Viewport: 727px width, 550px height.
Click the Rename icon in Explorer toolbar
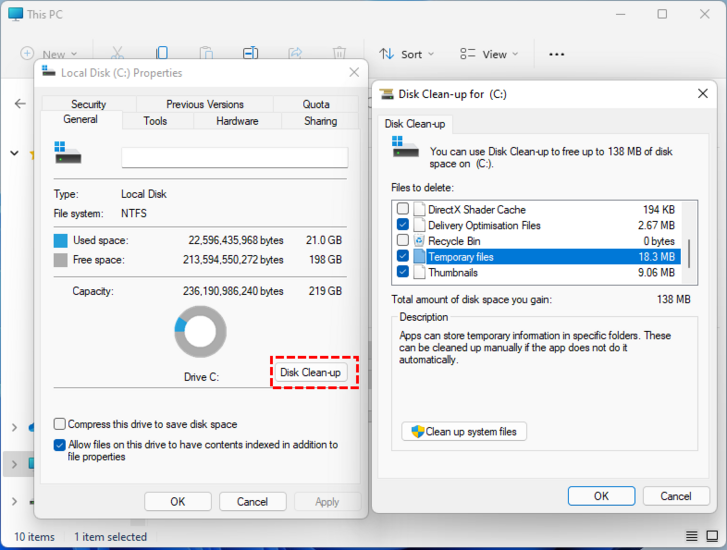251,53
